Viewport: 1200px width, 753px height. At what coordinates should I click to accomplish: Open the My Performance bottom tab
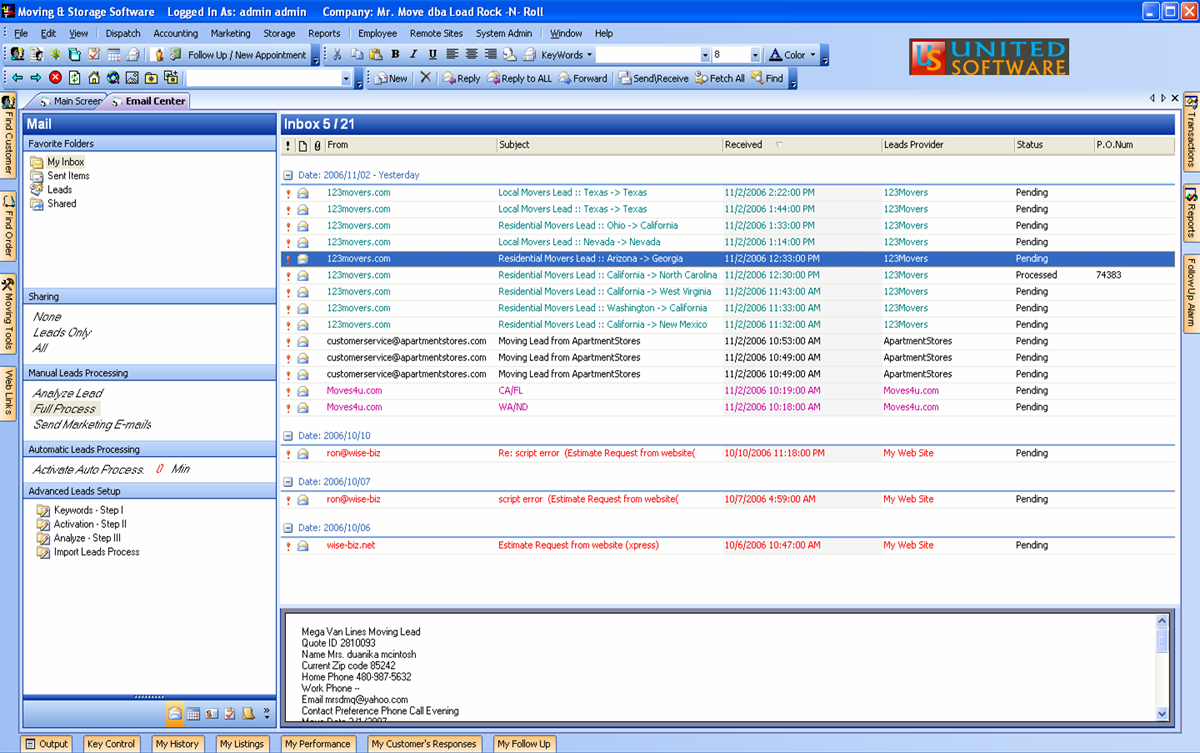pyautogui.click(x=318, y=744)
